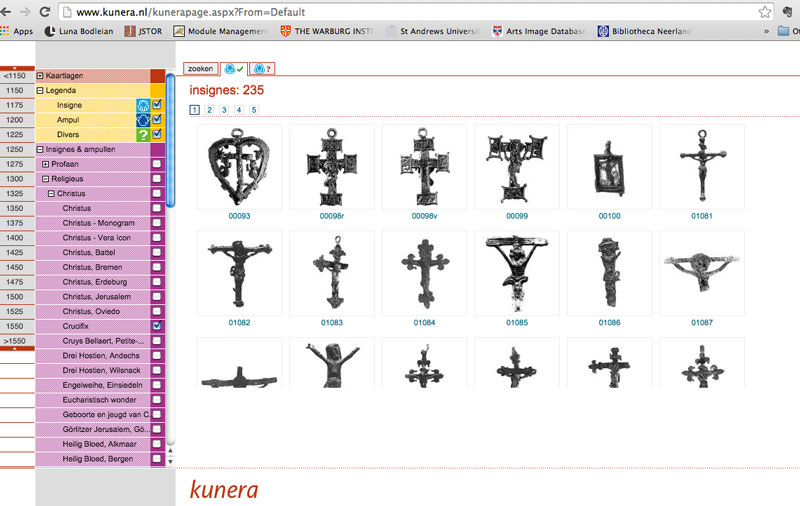Open the Luna Bodleian bookmark
800x506 pixels.
(x=78, y=31)
